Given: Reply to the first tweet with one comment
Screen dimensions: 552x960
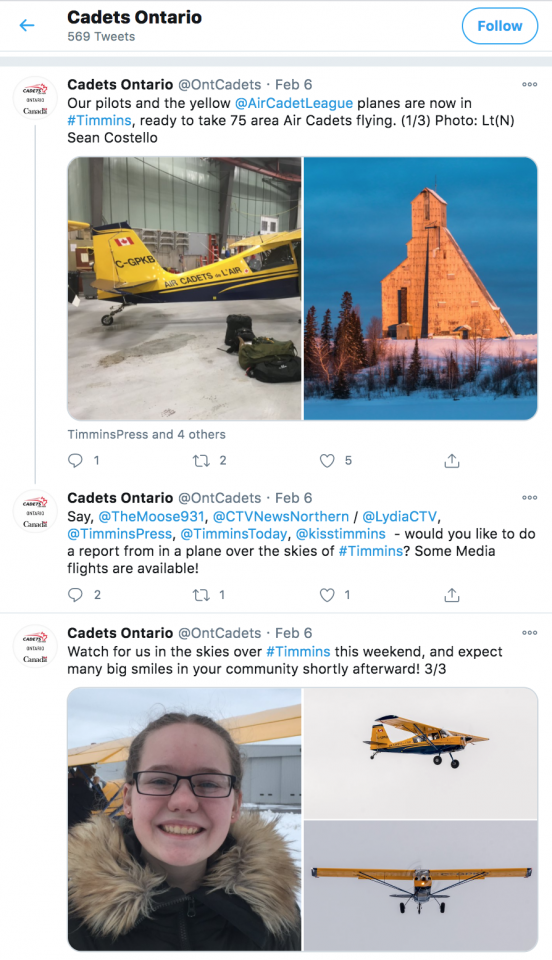Looking at the screenshot, I should [75, 460].
